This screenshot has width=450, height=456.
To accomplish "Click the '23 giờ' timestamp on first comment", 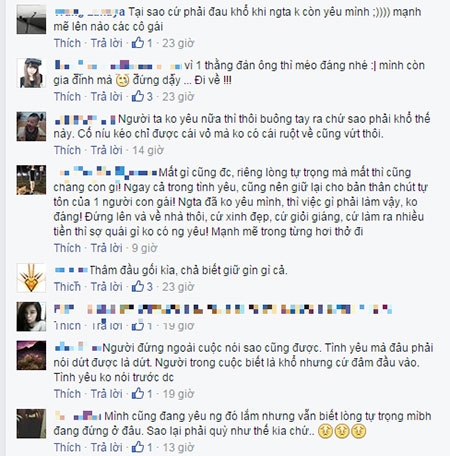I will (178, 43).
